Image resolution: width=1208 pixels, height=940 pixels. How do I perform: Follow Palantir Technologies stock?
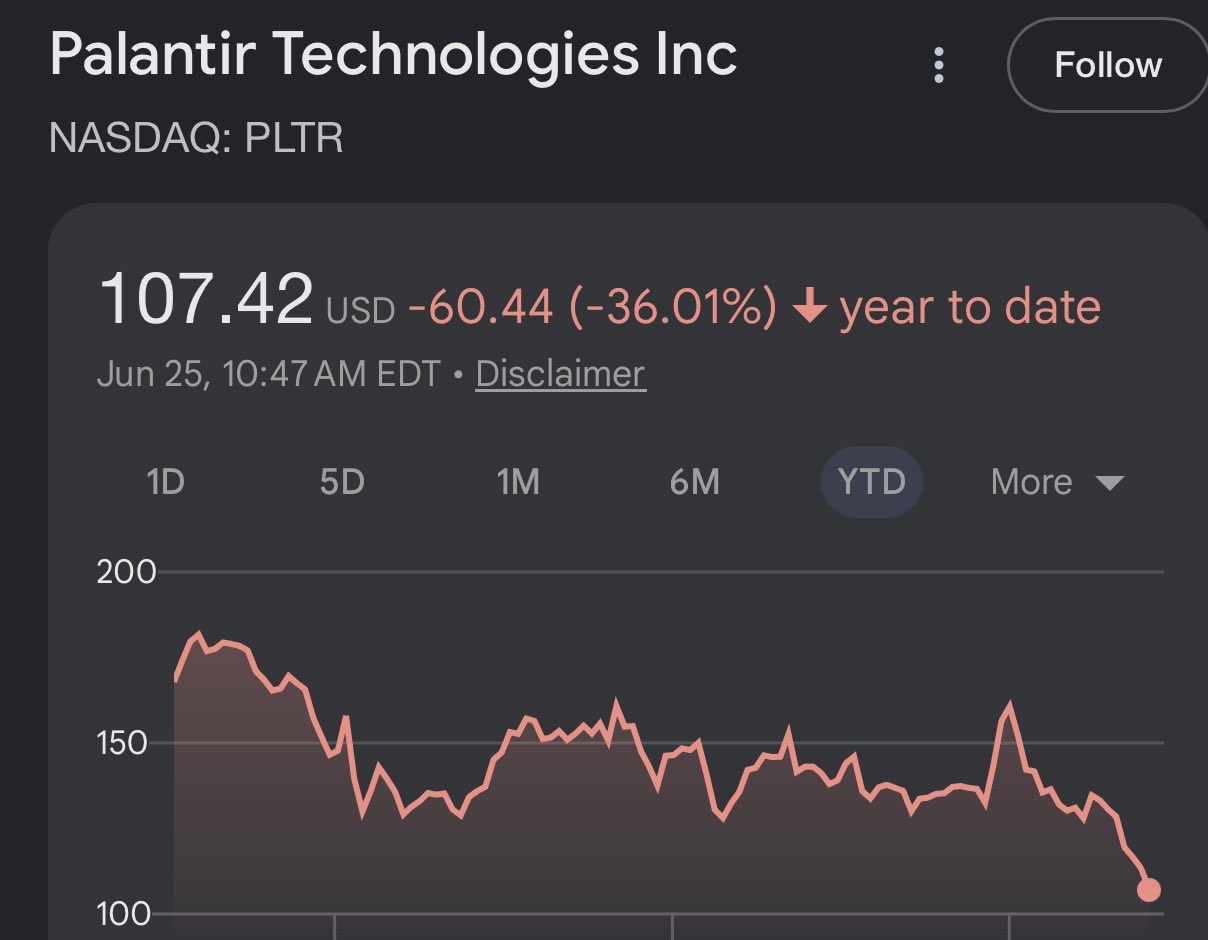click(1107, 65)
